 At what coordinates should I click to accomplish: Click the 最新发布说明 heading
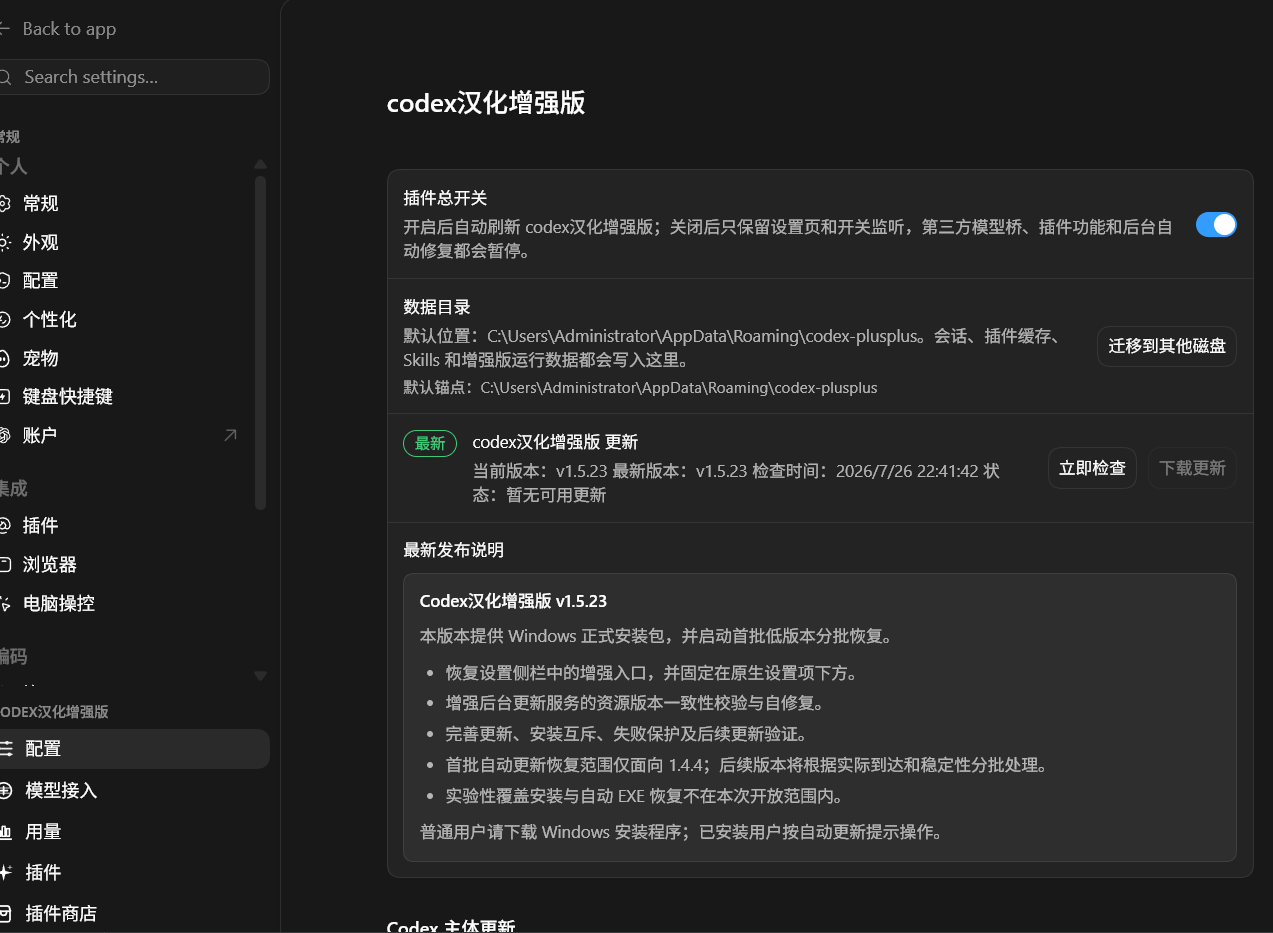click(453, 550)
